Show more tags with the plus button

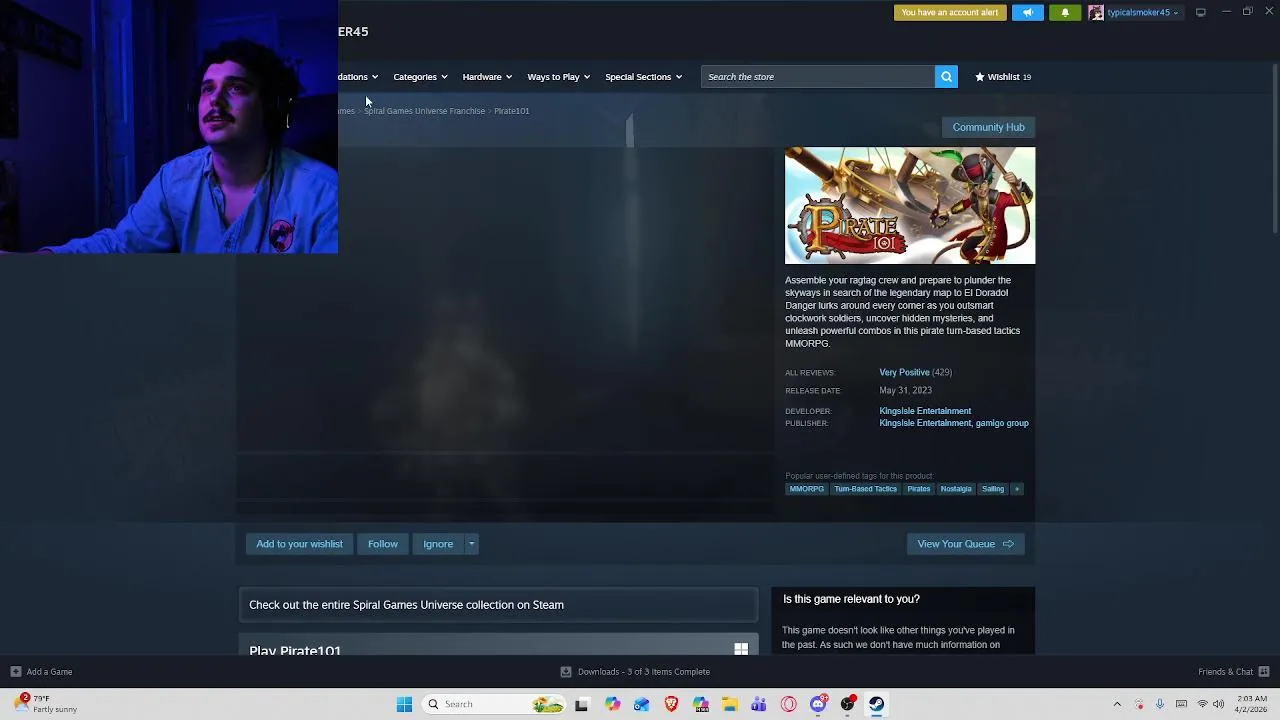point(1017,489)
